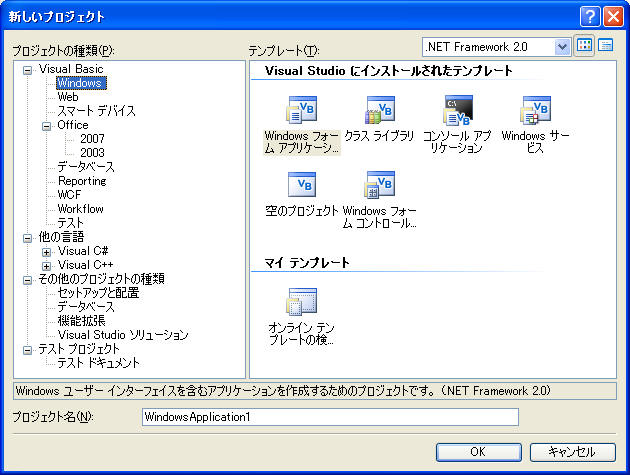Select Windows under Visual Basic
The height and width of the screenshot is (475, 630).
[x=81, y=83]
